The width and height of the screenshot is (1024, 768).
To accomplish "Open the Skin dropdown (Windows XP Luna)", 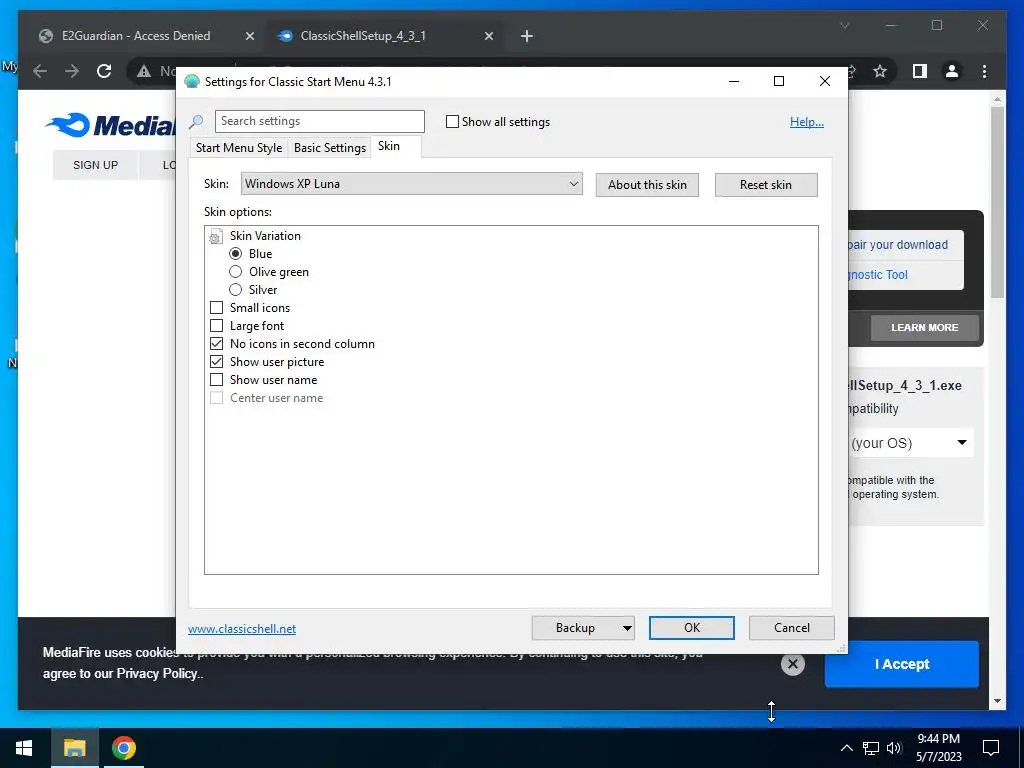I will tap(411, 184).
